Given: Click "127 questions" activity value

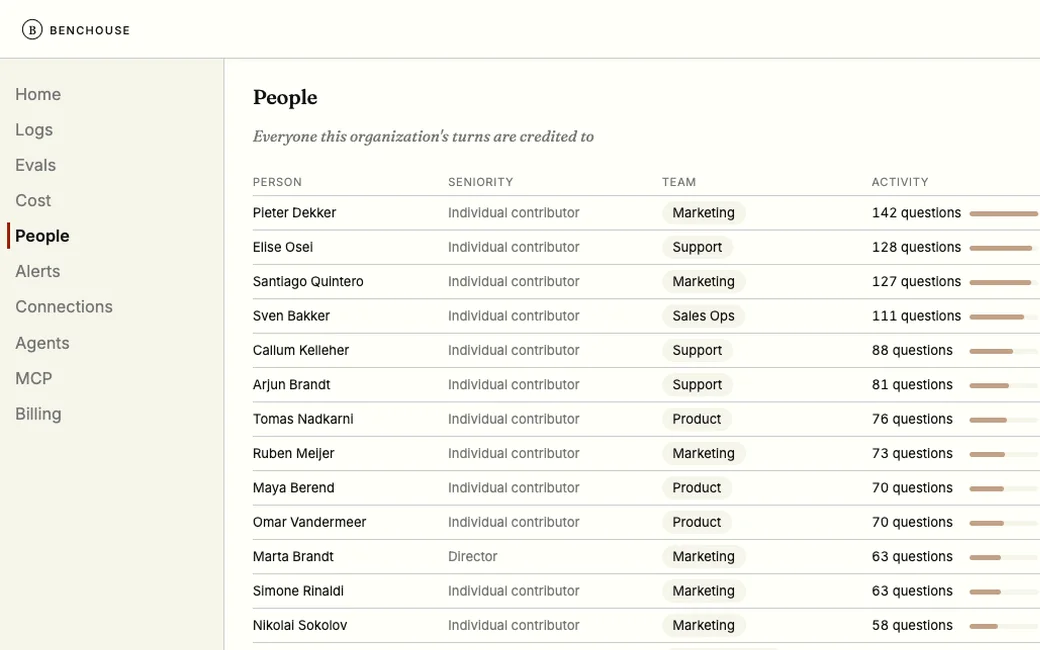Looking at the screenshot, I should tap(916, 282).
